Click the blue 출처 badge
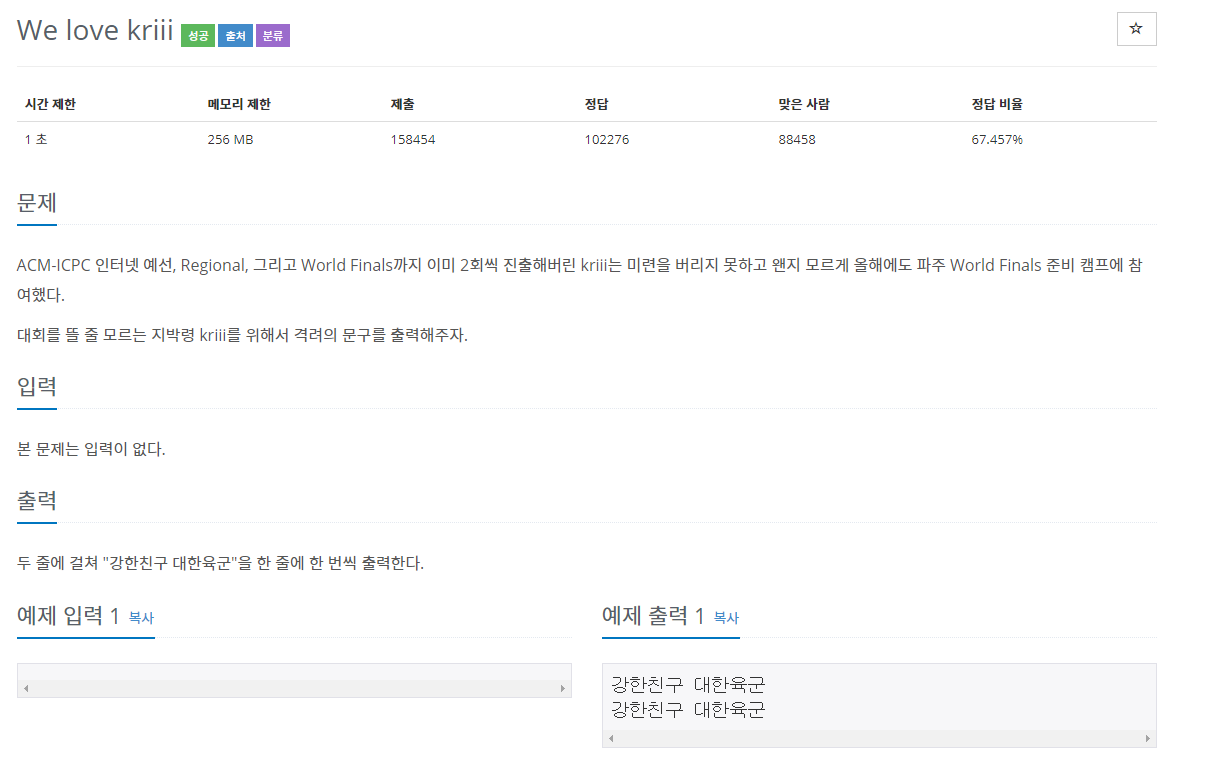1211x762 pixels. [x=235, y=36]
